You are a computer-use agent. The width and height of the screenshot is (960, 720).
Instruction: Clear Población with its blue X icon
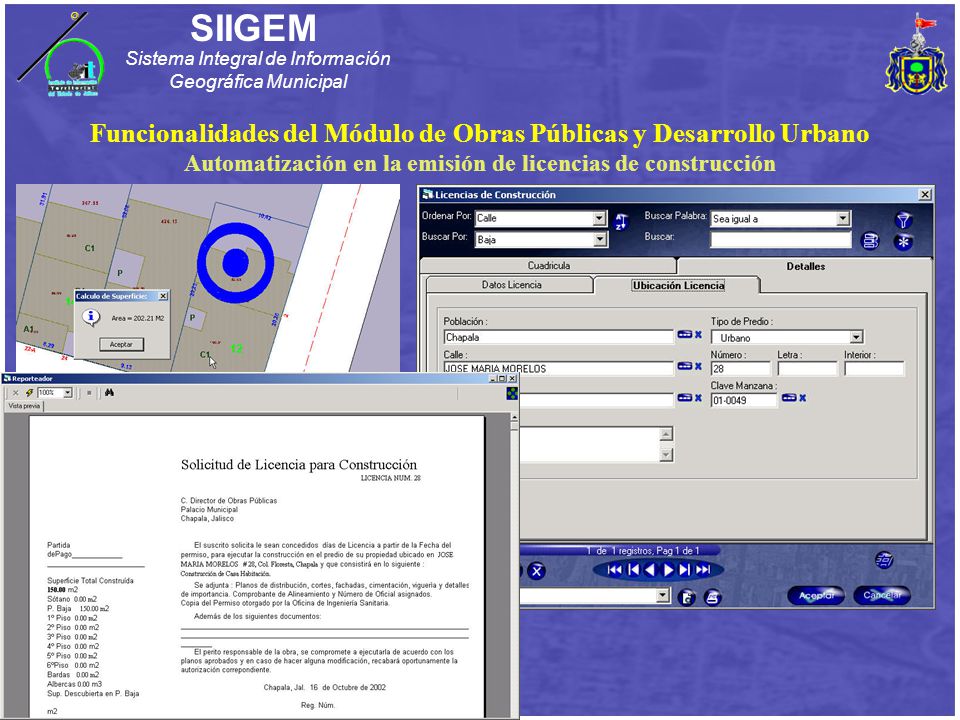698,335
